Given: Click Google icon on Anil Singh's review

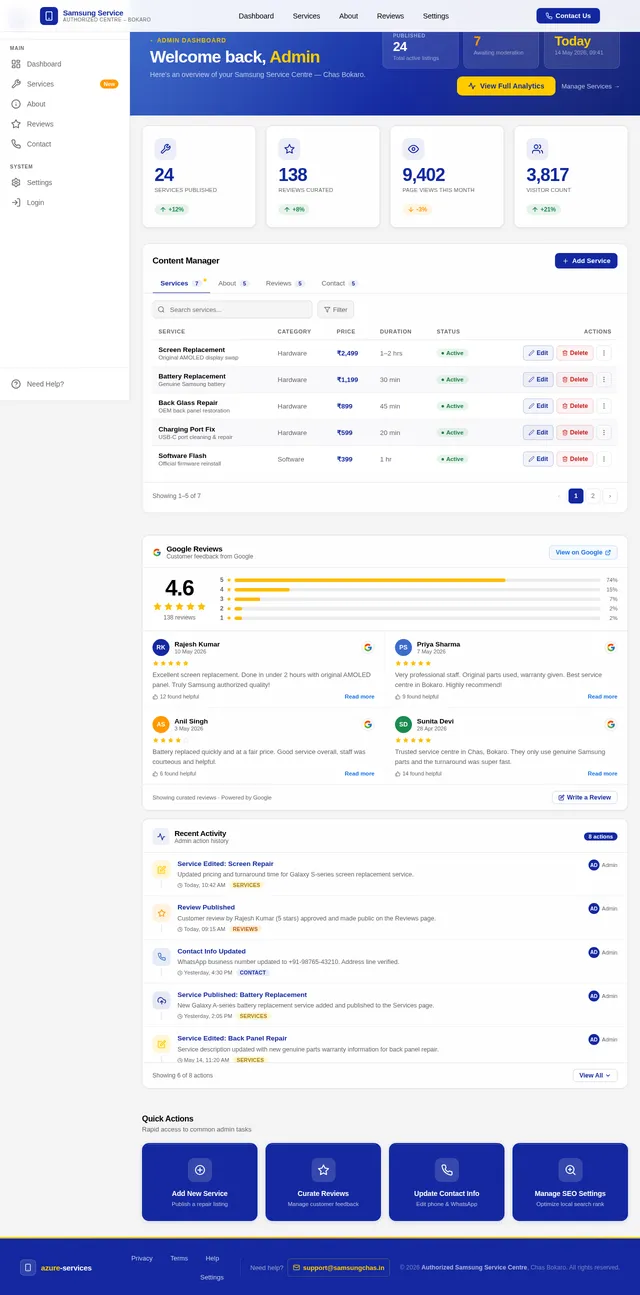Looking at the screenshot, I should point(368,724).
